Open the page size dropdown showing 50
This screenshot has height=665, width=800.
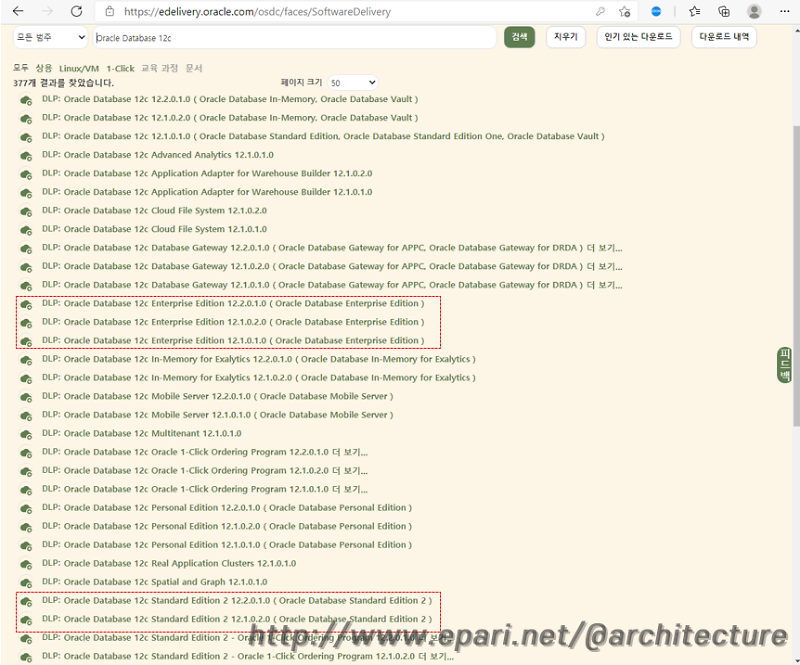(353, 83)
